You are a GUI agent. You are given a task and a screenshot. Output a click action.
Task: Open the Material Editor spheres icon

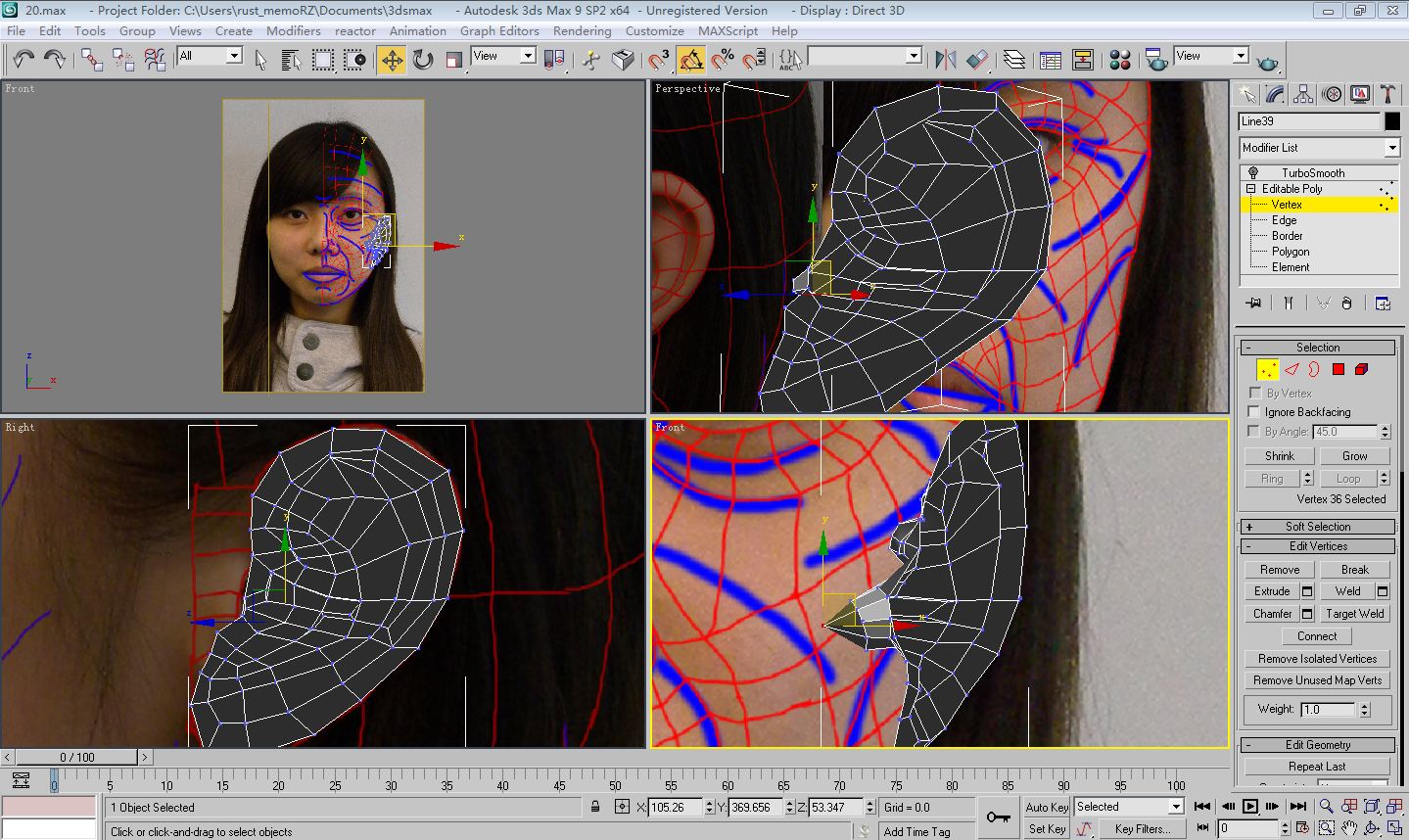pos(1120,60)
